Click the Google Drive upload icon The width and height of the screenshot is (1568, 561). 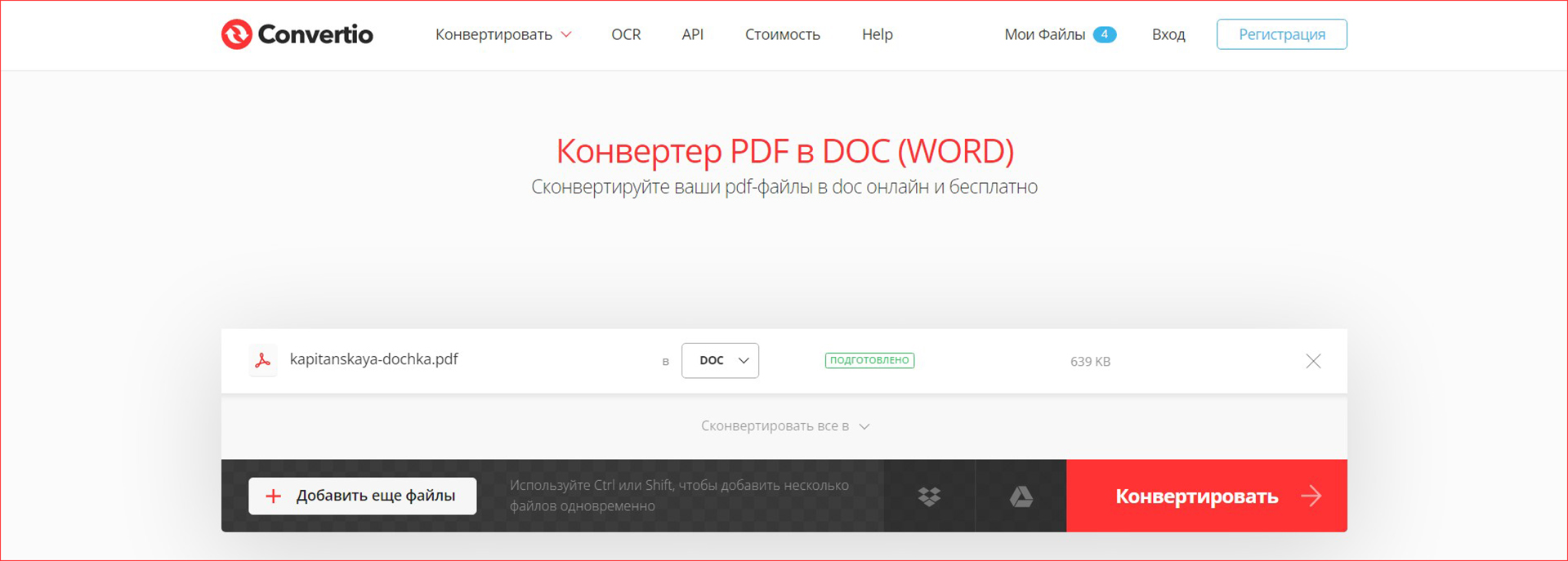tap(1021, 496)
